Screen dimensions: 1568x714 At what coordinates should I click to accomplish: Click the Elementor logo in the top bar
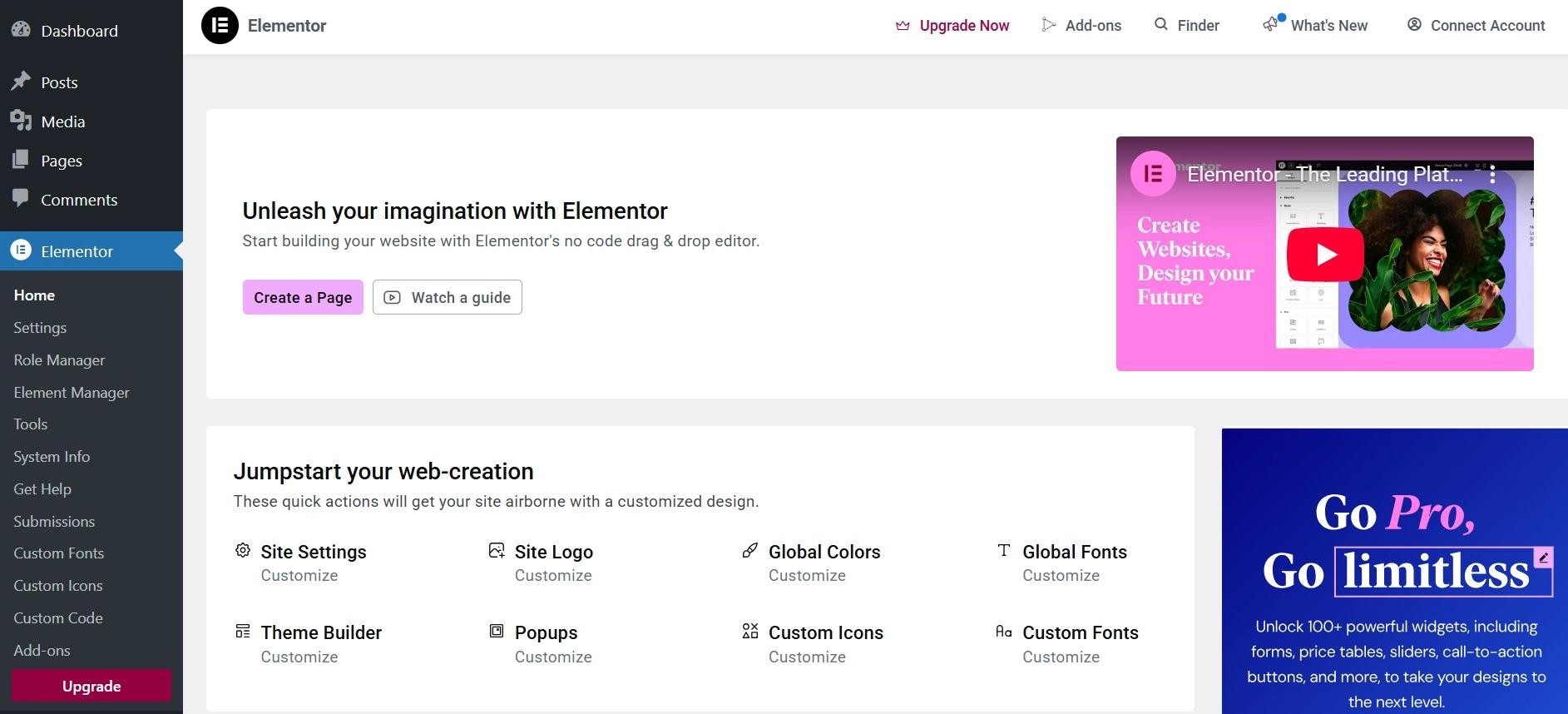[x=220, y=25]
